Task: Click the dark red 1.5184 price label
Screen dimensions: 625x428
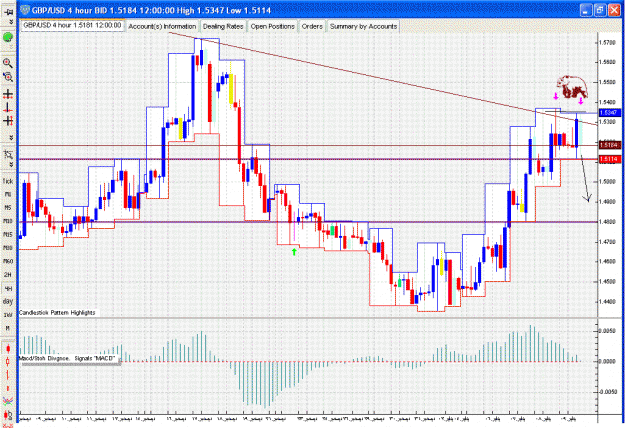Action: (609, 145)
